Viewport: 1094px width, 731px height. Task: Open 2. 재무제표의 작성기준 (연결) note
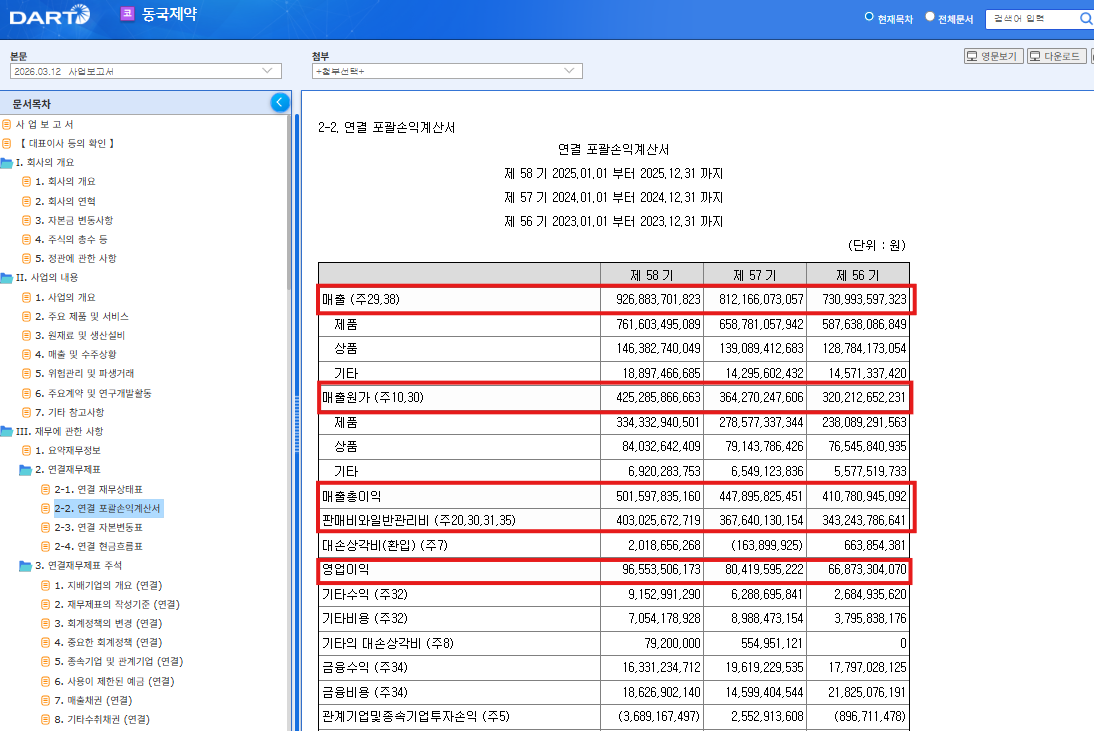tap(117, 605)
